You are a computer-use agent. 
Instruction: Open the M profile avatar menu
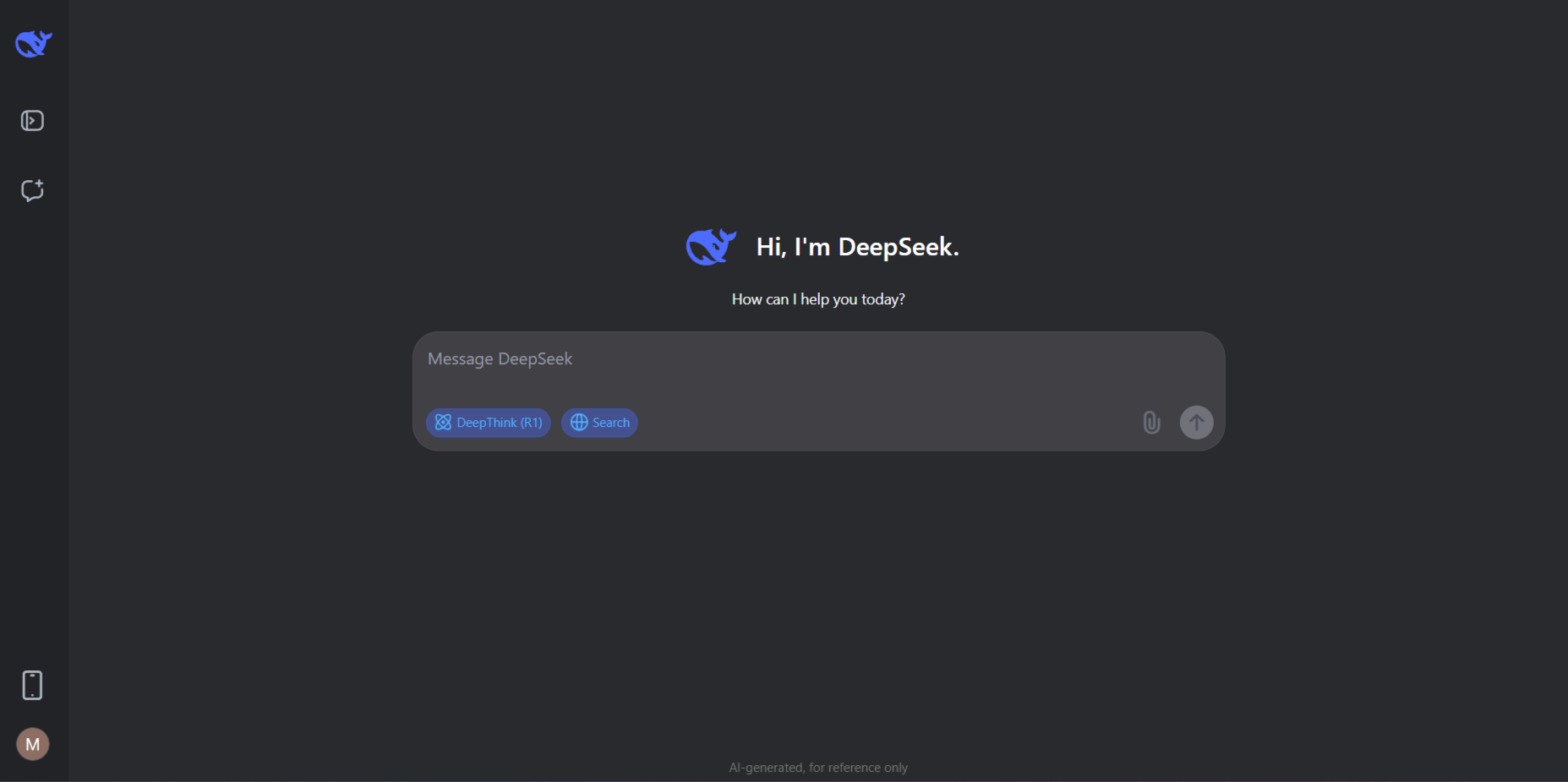[x=33, y=744]
